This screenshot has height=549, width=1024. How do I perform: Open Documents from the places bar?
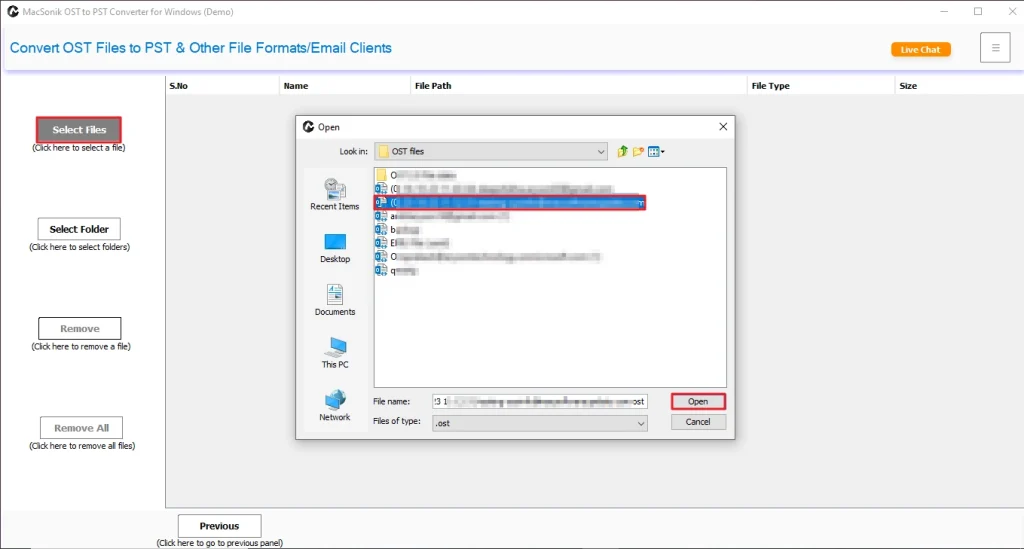pyautogui.click(x=334, y=299)
